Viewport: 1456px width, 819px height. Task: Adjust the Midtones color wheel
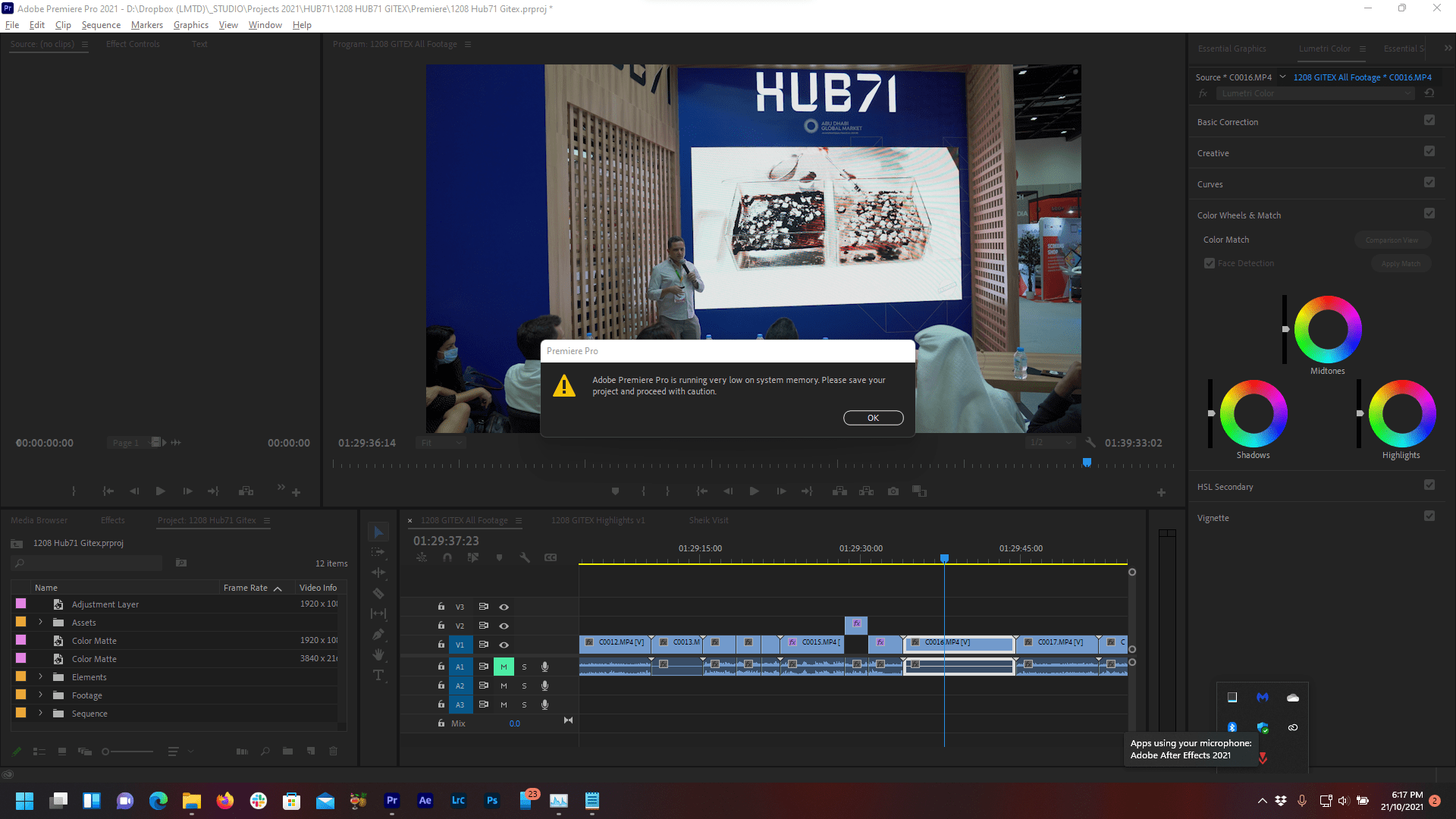pyautogui.click(x=1327, y=328)
